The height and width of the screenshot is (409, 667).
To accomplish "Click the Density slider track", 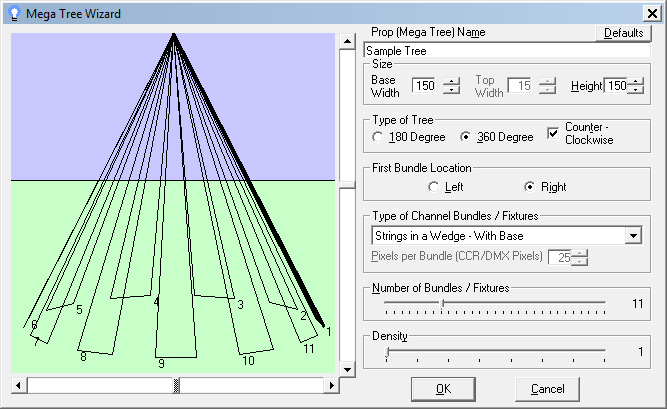I will click(495, 351).
